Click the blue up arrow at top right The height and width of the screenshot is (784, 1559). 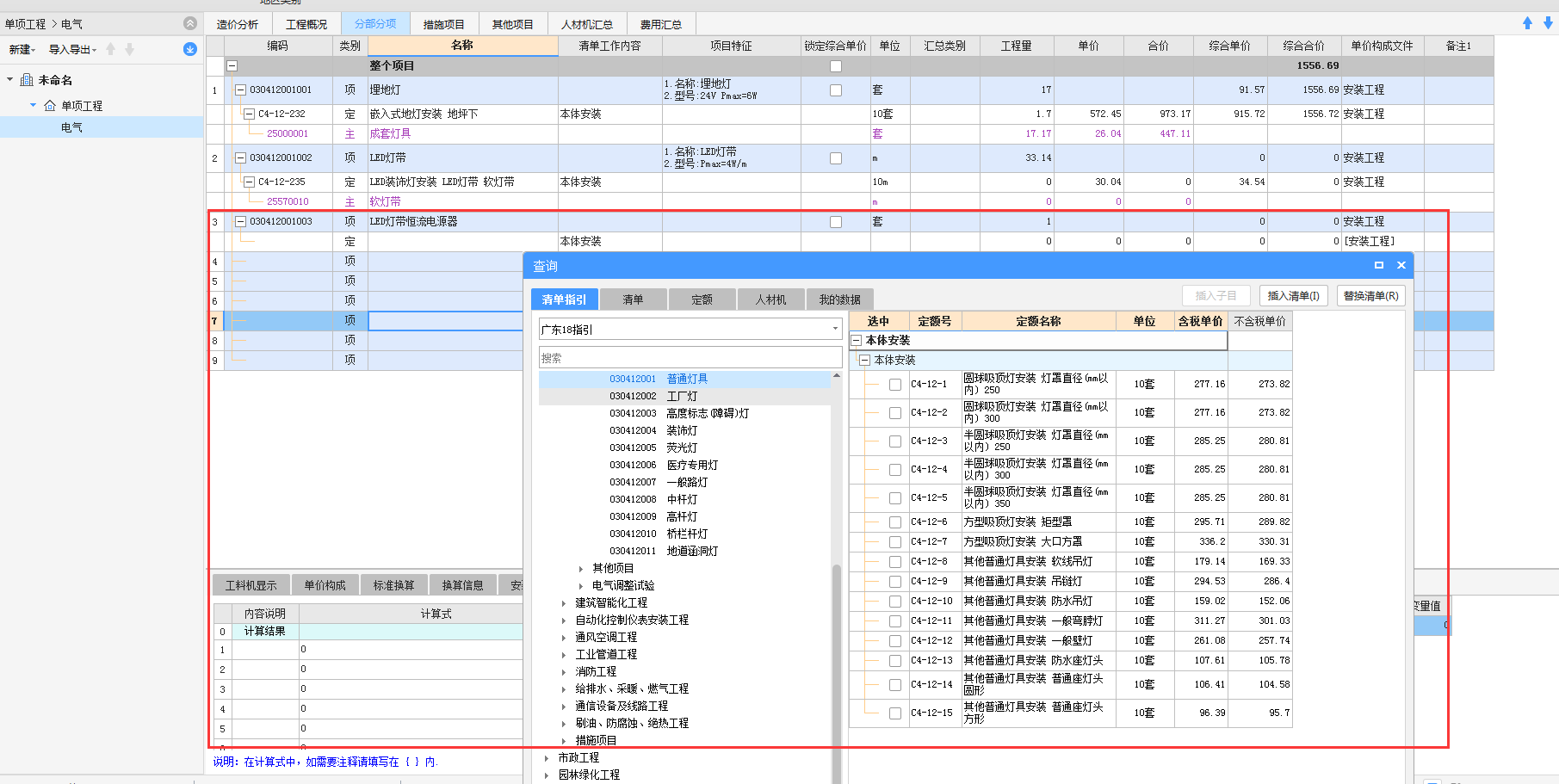(x=1527, y=23)
